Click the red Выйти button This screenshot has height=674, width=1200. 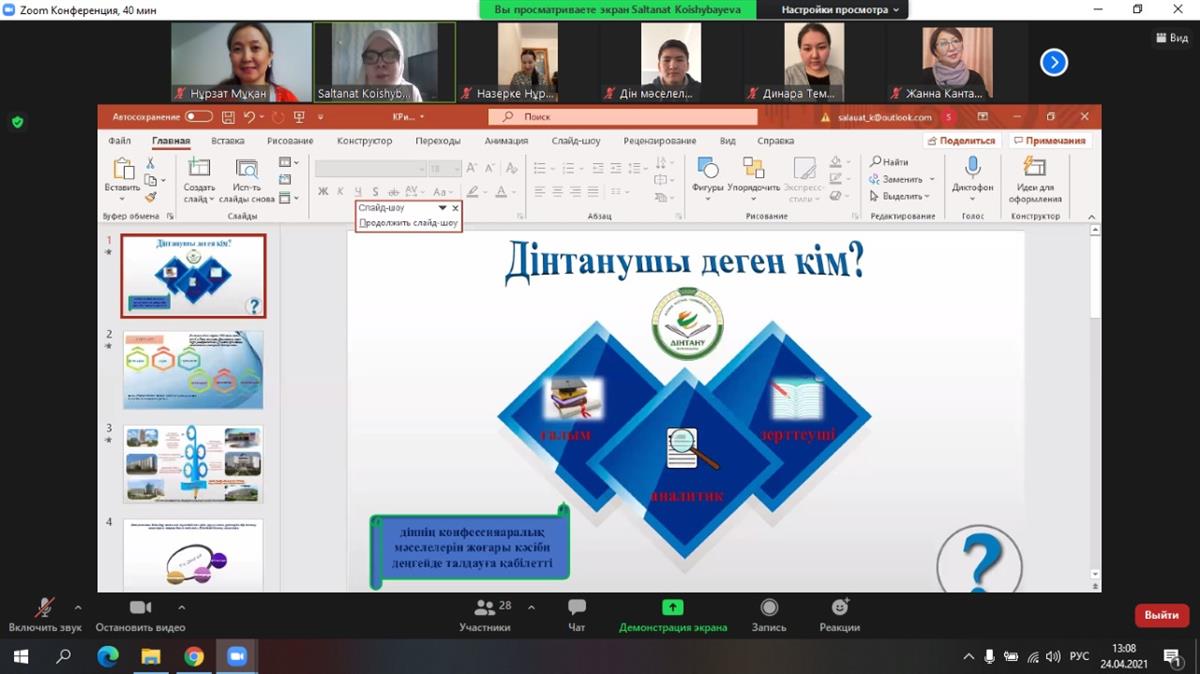click(1161, 615)
